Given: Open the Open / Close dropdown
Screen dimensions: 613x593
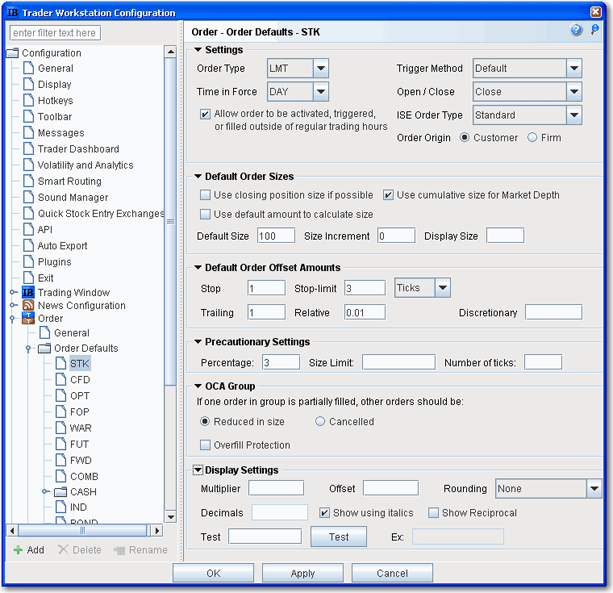Looking at the screenshot, I should pyautogui.click(x=574, y=91).
